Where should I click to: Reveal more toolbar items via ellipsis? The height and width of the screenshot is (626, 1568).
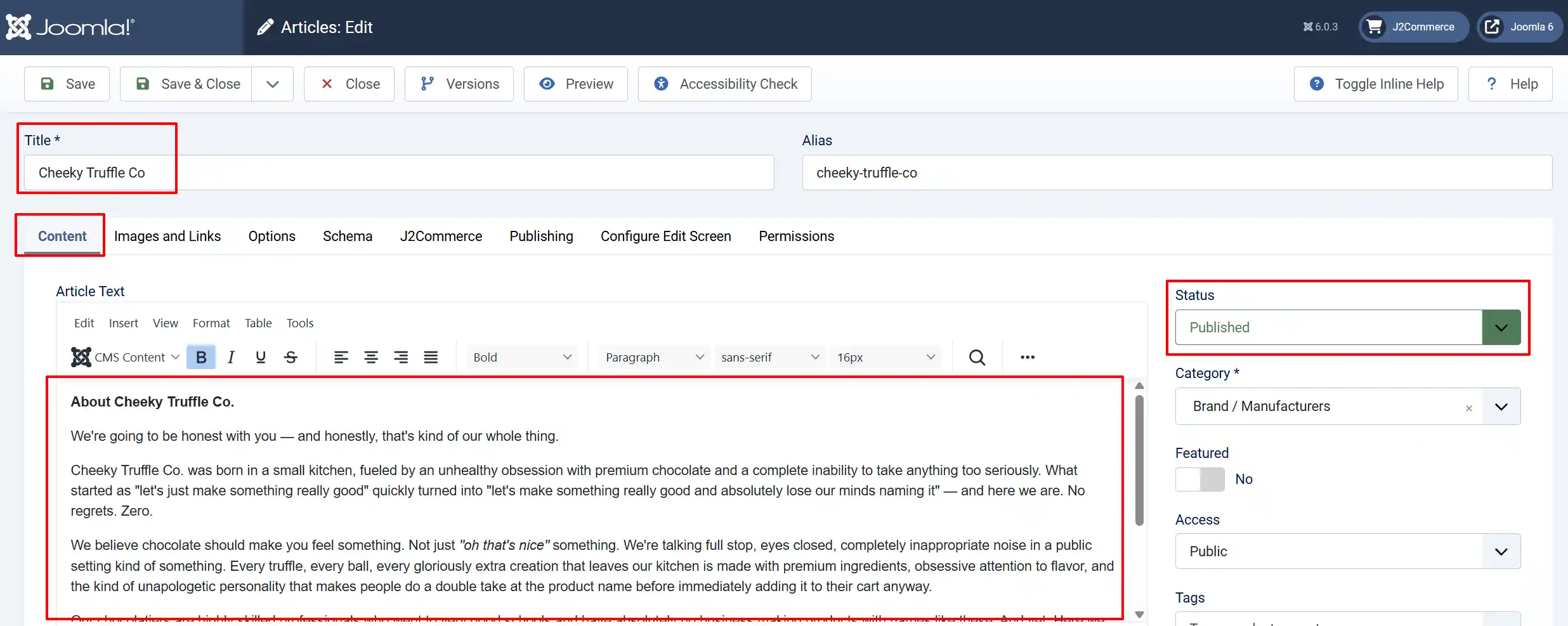[1028, 357]
